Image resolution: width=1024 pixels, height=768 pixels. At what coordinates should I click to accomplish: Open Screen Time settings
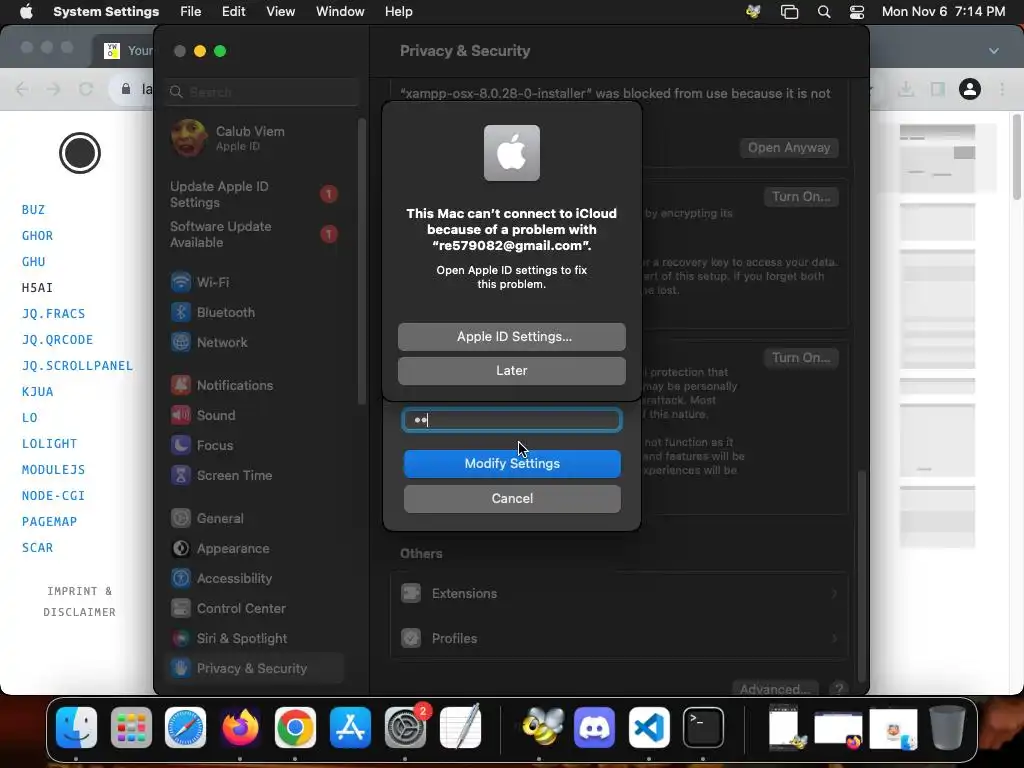234,475
